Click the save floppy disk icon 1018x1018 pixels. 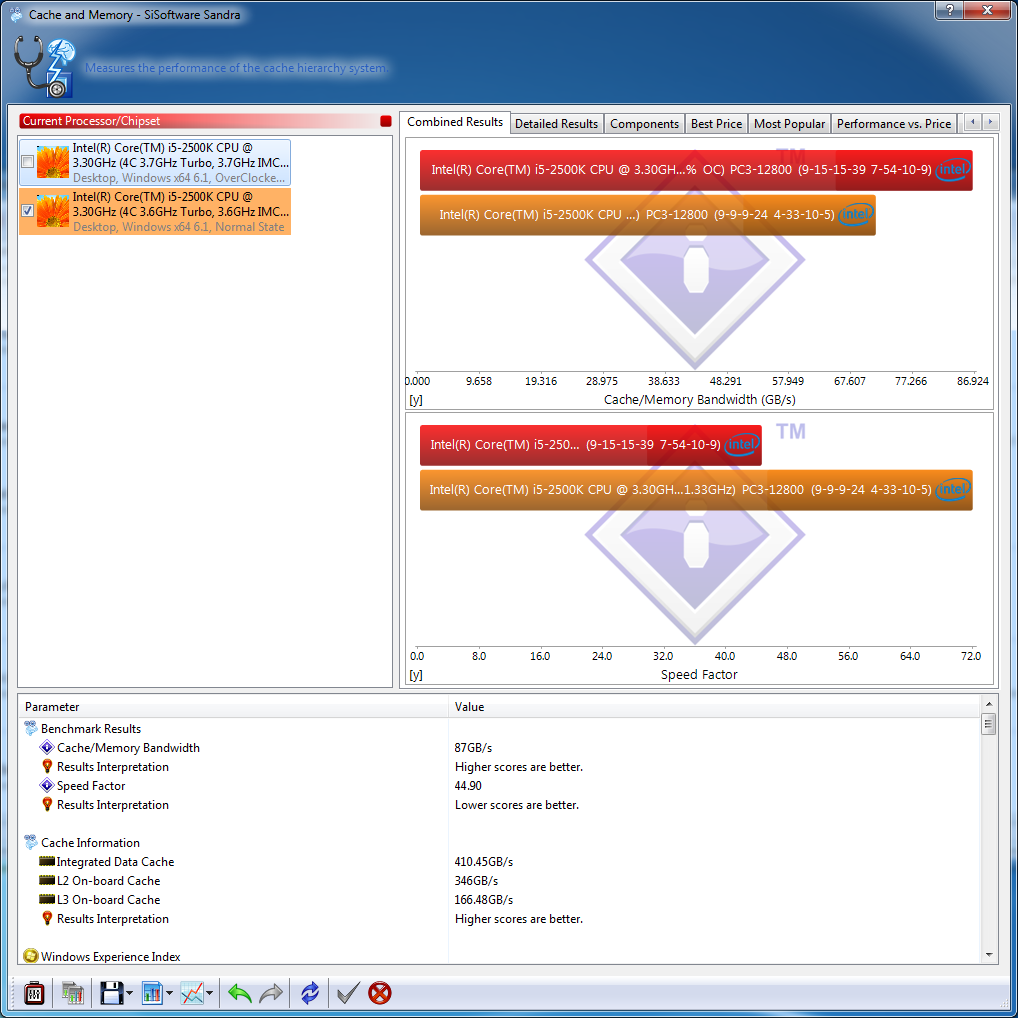click(x=111, y=993)
